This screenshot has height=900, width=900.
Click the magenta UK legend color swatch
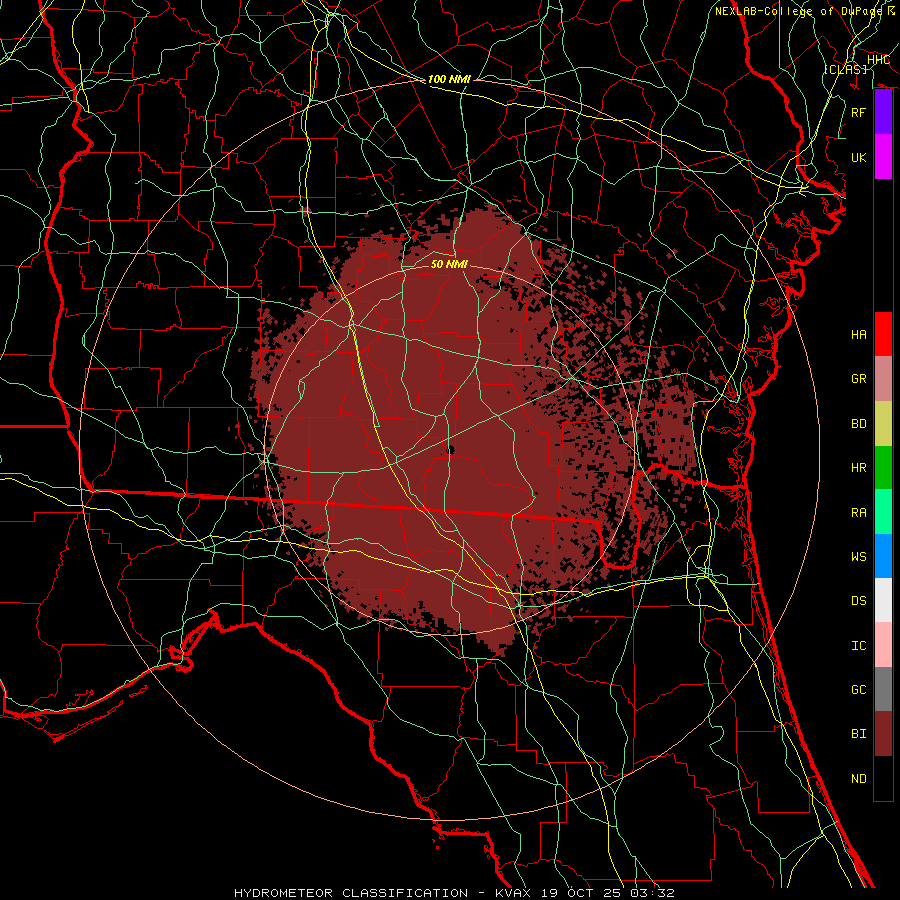[883, 157]
